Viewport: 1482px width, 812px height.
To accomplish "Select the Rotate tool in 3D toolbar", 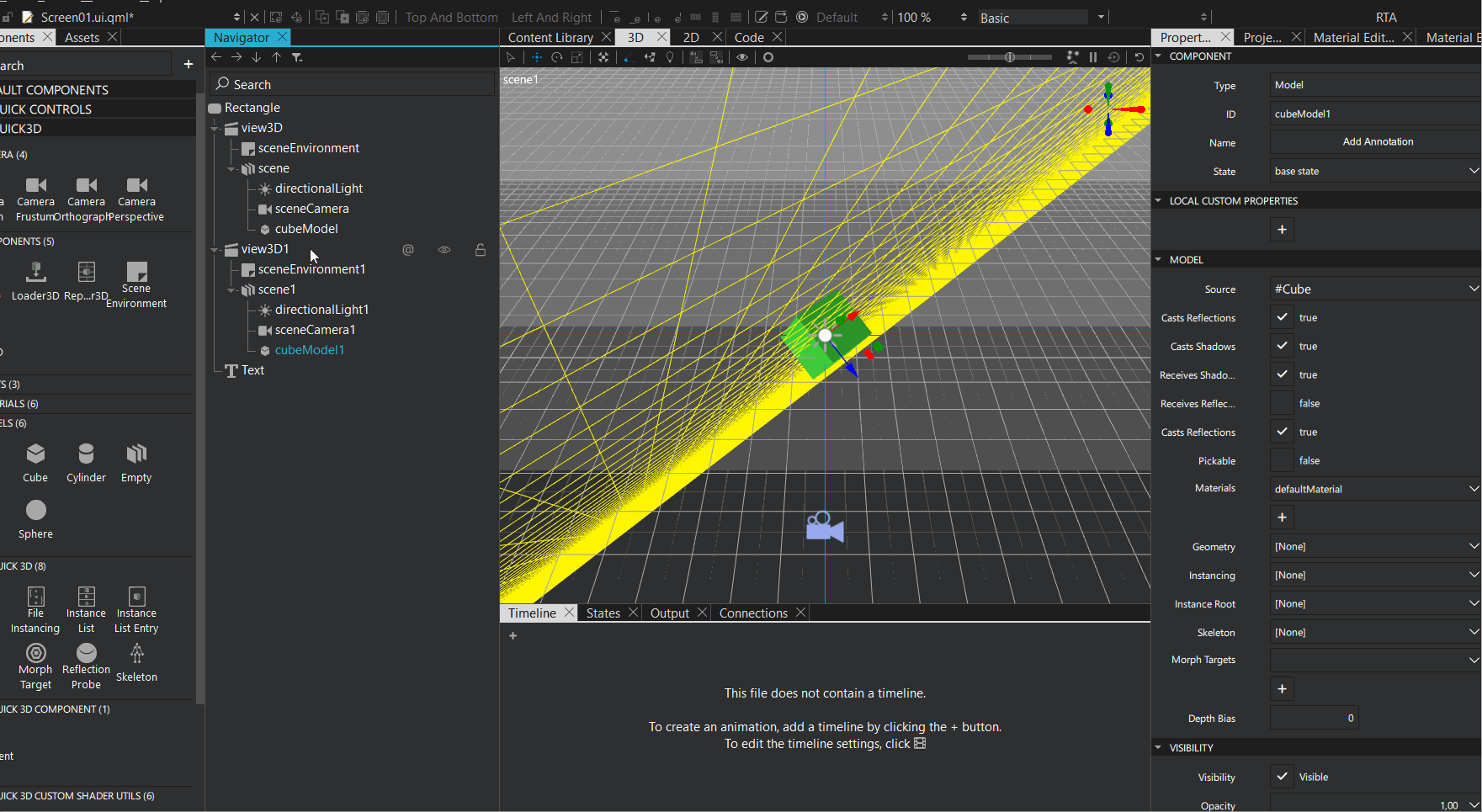I will click(556, 57).
